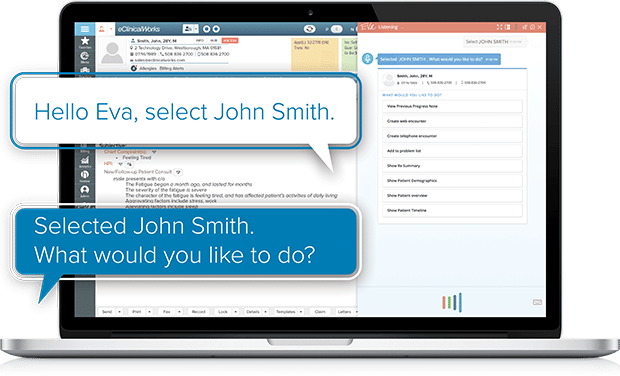The width and height of the screenshot is (620, 376).
Task: Click the second round radio button in the header
Action: 216,29
